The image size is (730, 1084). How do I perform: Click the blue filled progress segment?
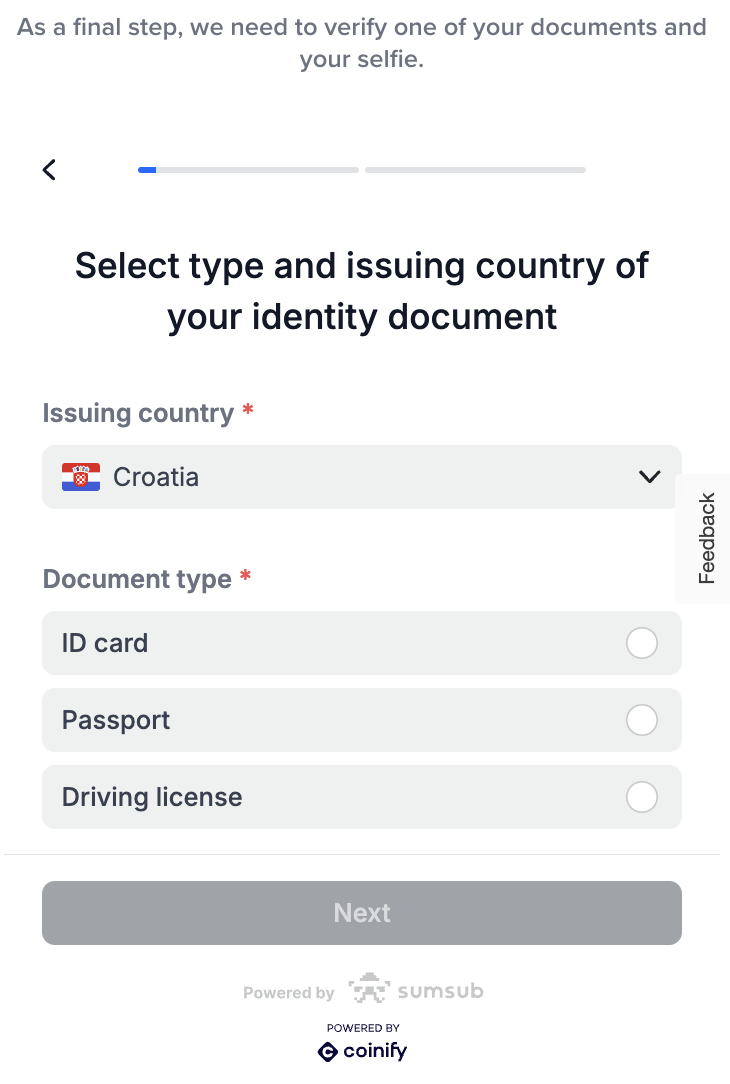[147, 170]
